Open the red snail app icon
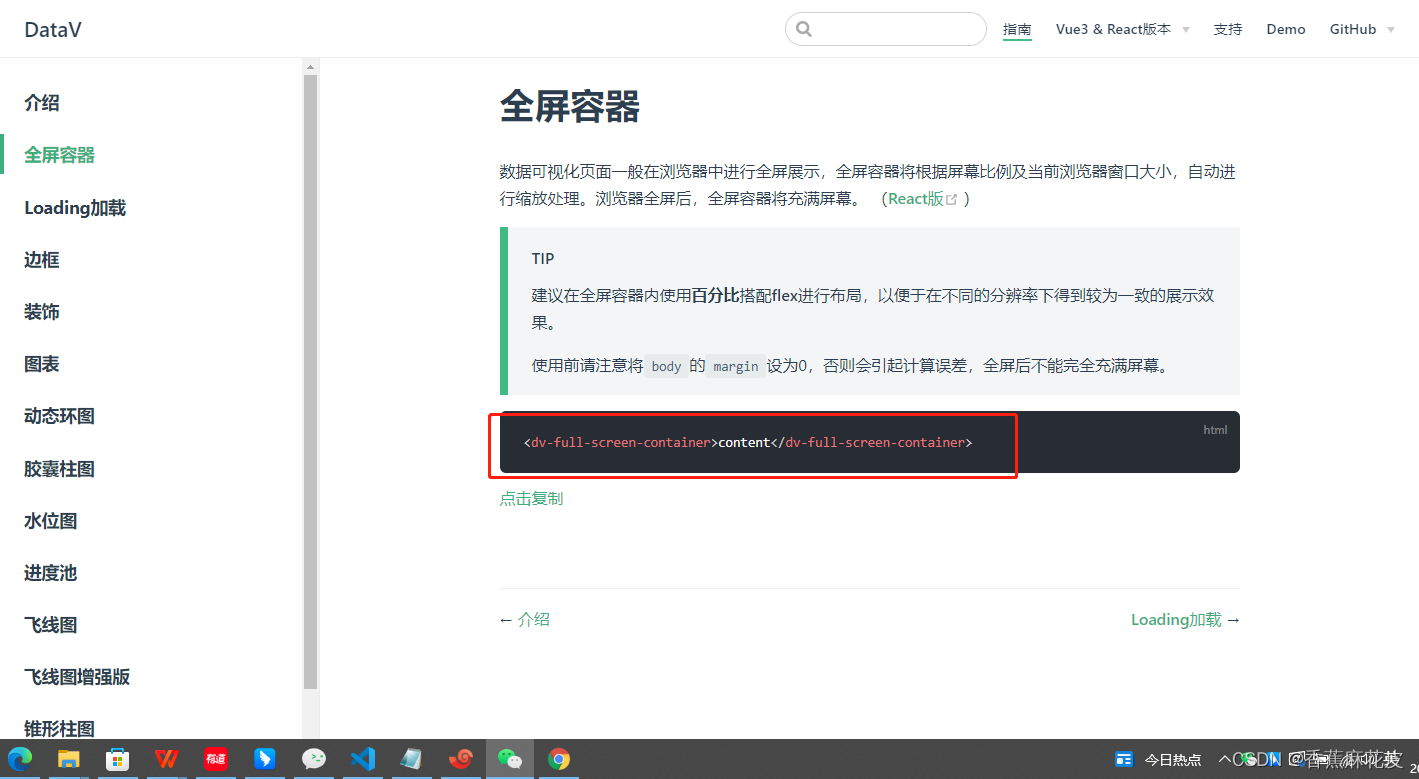1419x779 pixels. pos(460,759)
